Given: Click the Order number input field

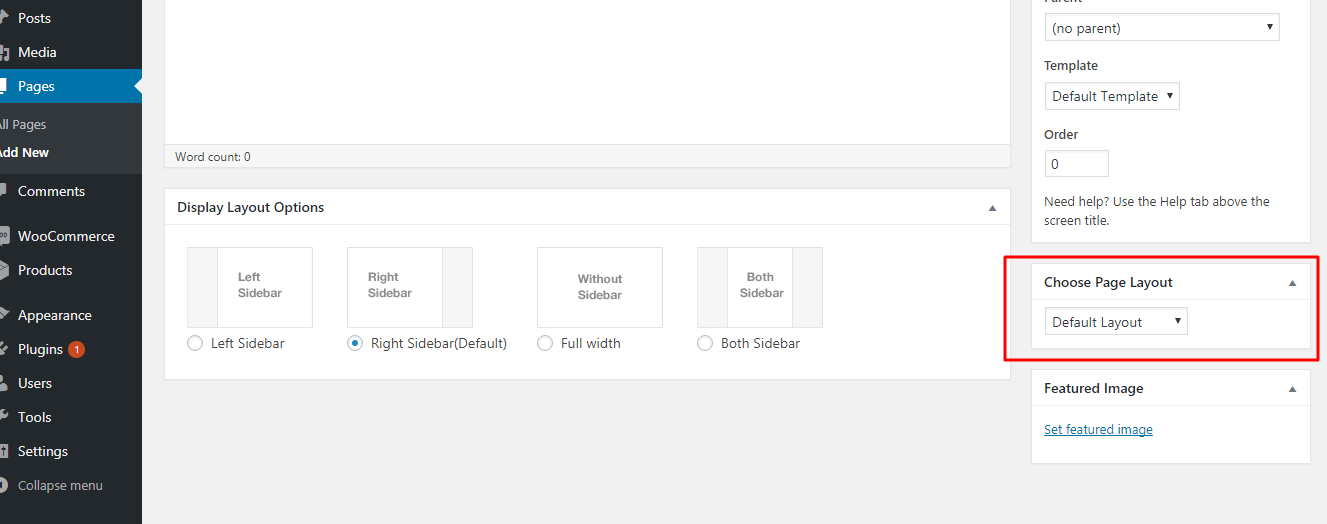Looking at the screenshot, I should [1076, 163].
